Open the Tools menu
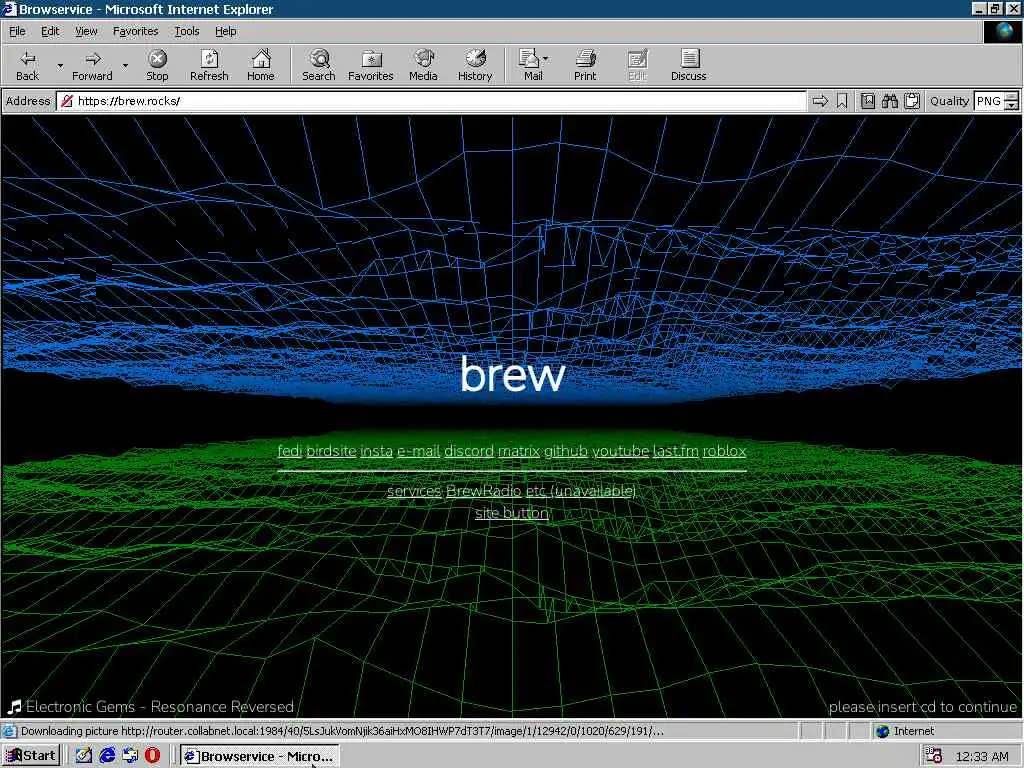The width and height of the screenshot is (1024, 768). 186,31
